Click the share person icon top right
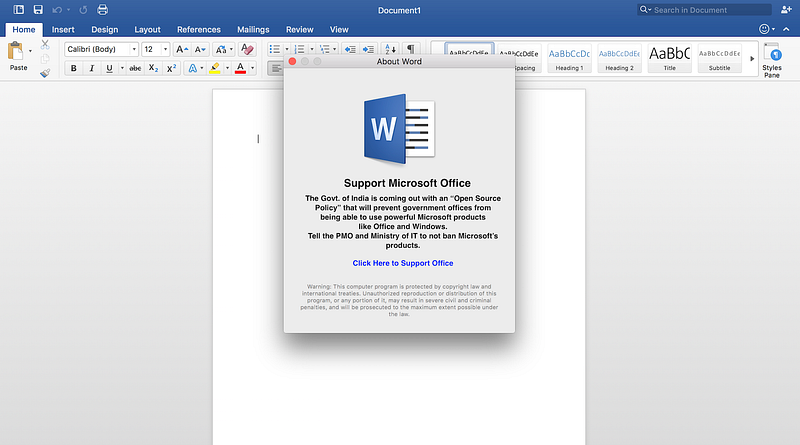This screenshot has height=445, width=800. (x=786, y=10)
